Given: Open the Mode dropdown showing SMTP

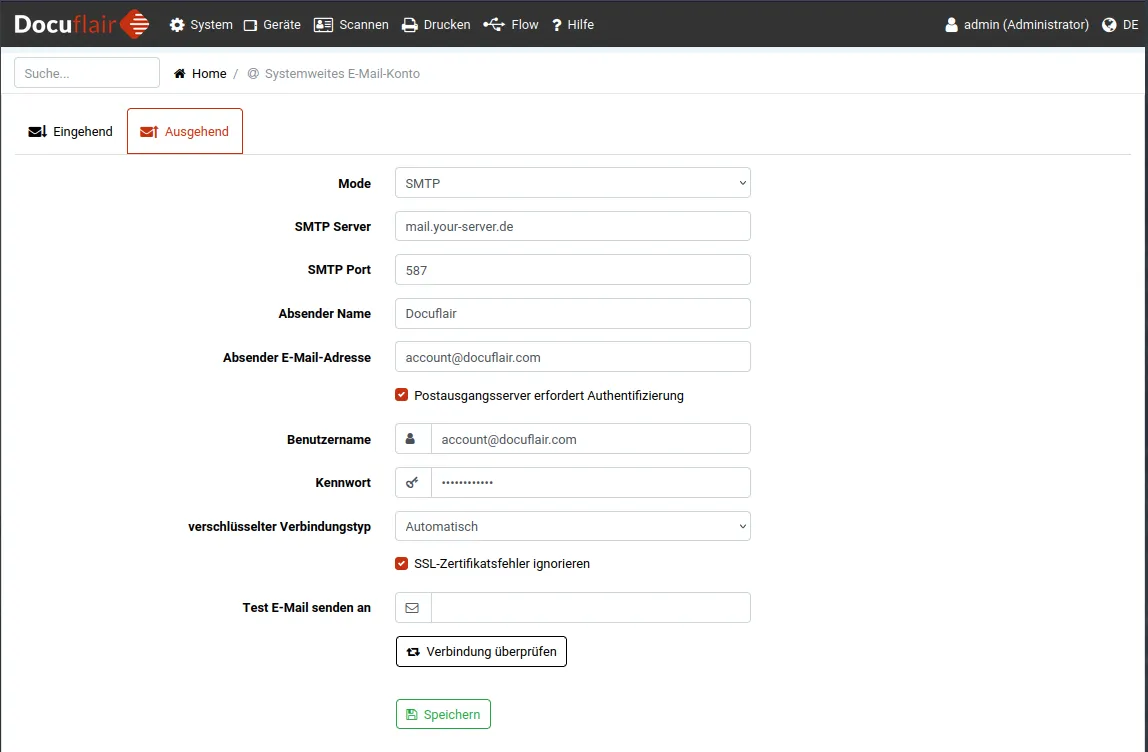Looking at the screenshot, I should pyautogui.click(x=572, y=183).
